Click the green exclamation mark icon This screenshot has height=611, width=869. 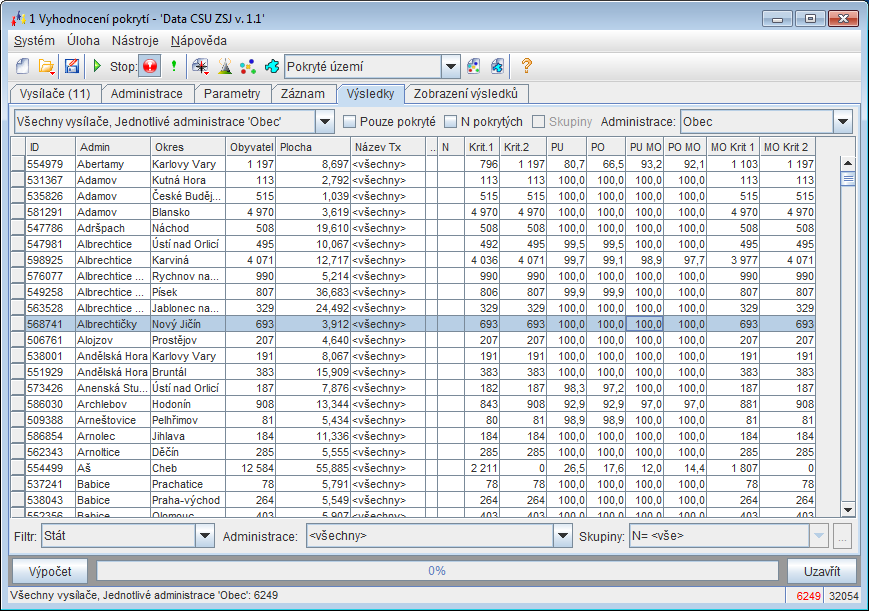(x=174, y=66)
